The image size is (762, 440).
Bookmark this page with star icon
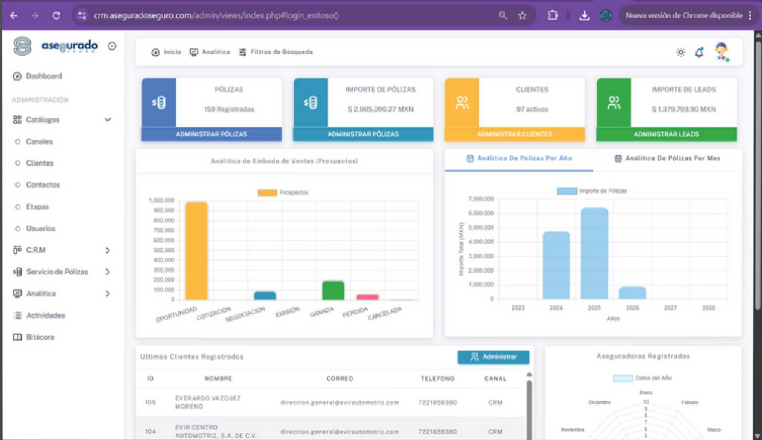click(x=522, y=16)
